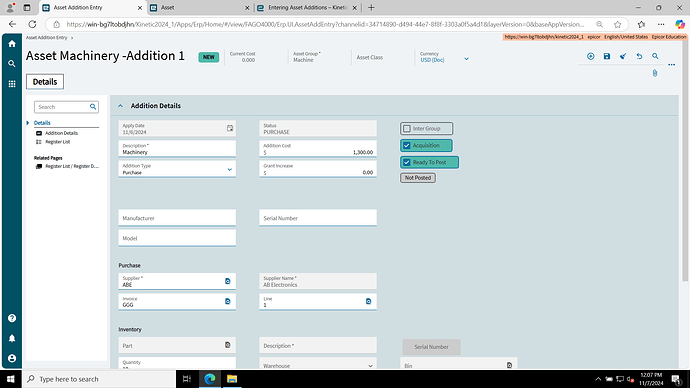Expand the Currency USD dropdown
The height and width of the screenshot is (388, 690).
coord(466,59)
